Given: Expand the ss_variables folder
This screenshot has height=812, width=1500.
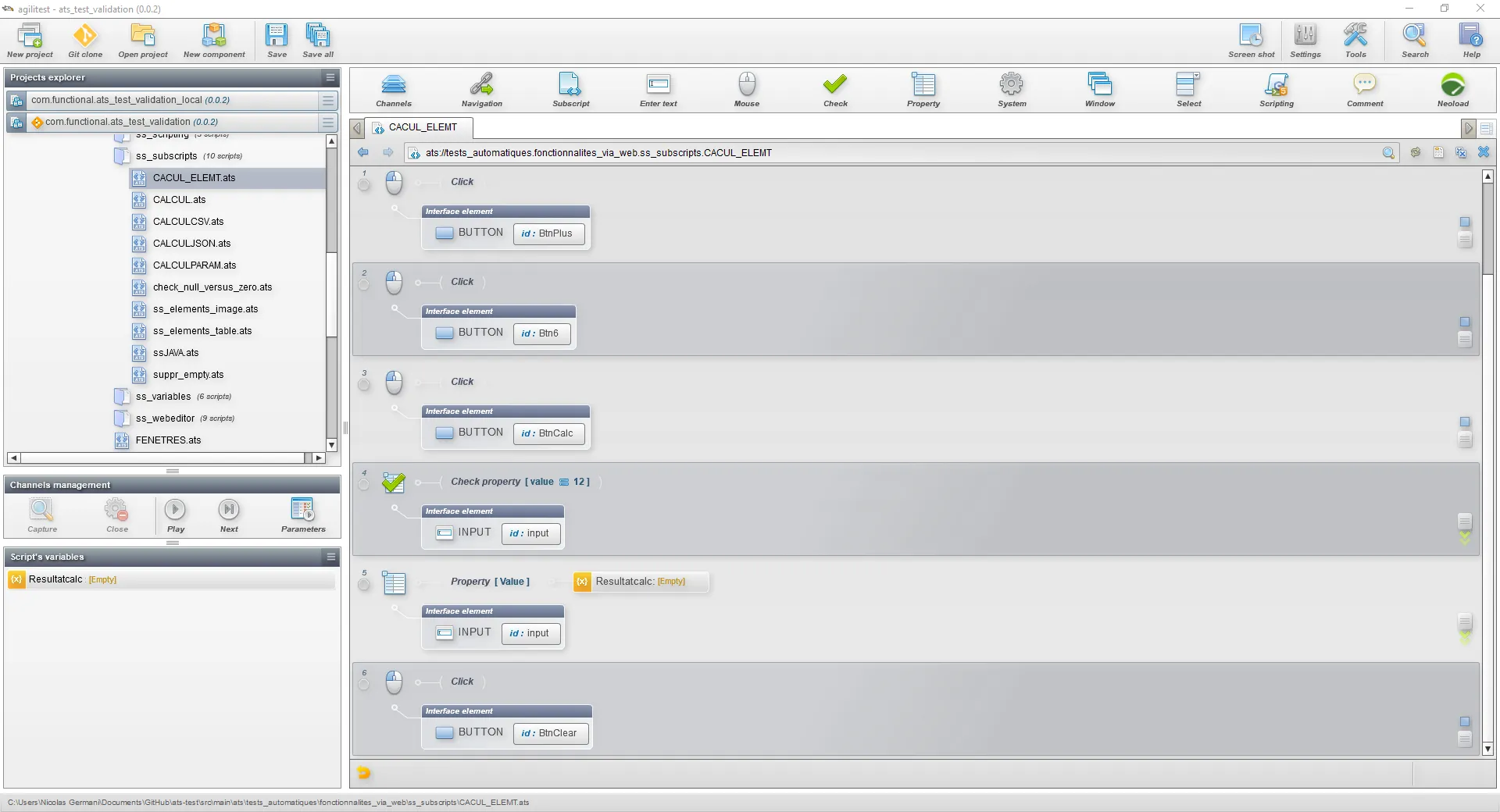Looking at the screenshot, I should (122, 397).
